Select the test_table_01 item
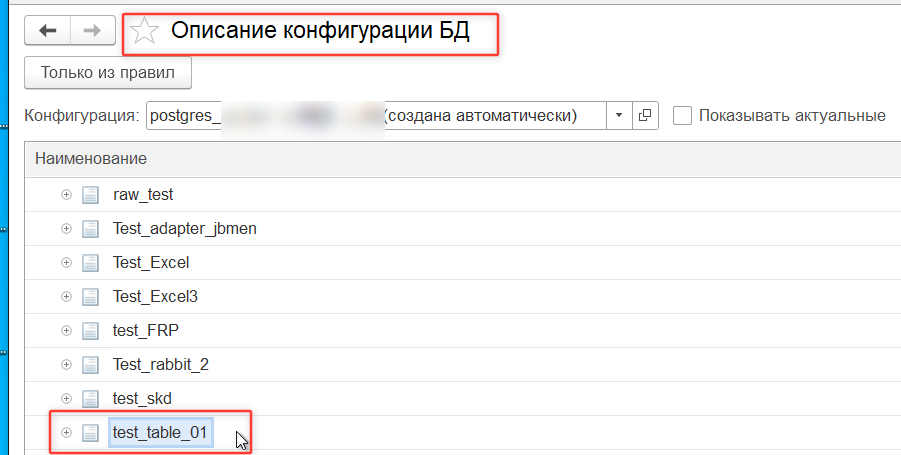 point(160,433)
